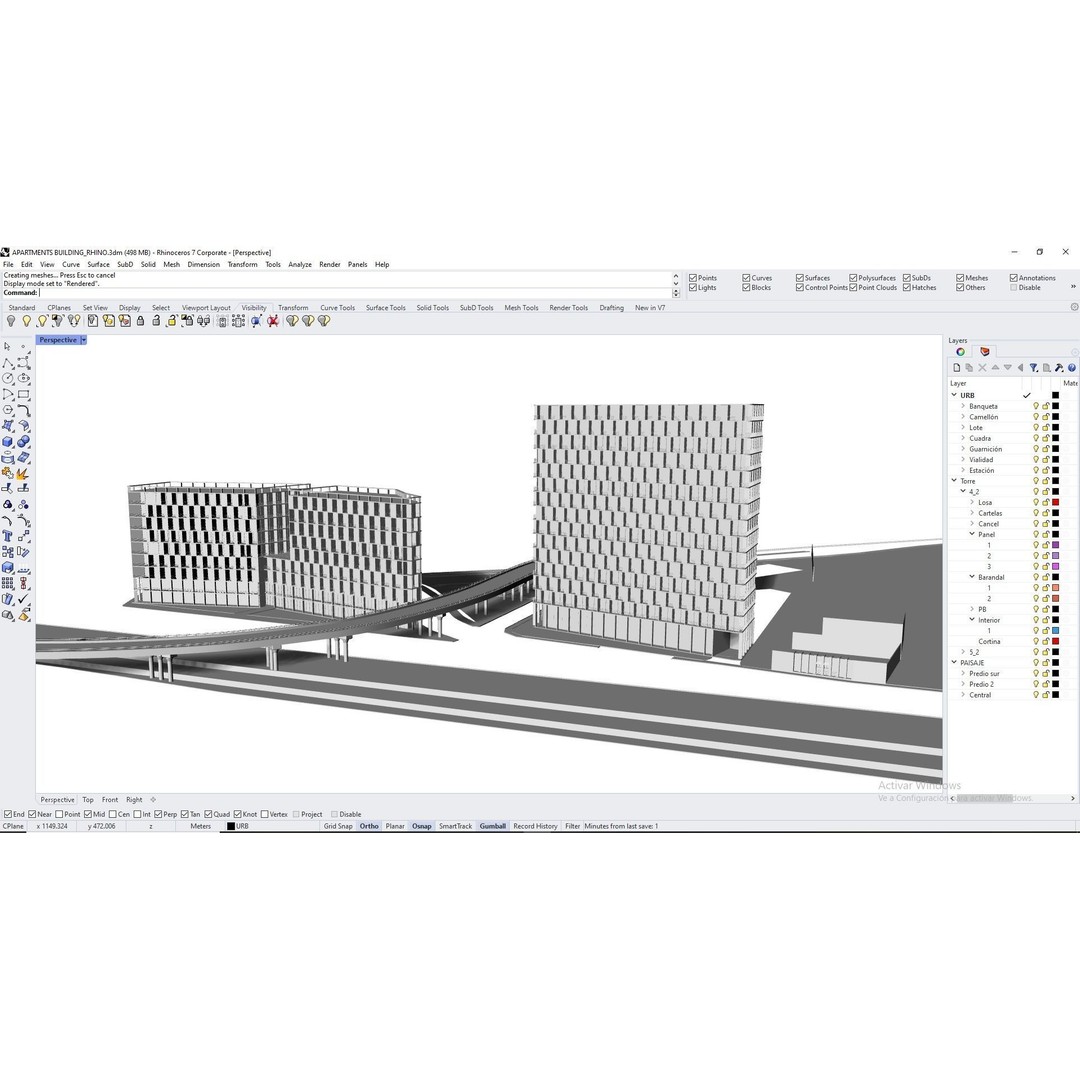1080x1080 pixels.
Task: Select the Polyline tool in left sidebar
Action: coord(8,363)
